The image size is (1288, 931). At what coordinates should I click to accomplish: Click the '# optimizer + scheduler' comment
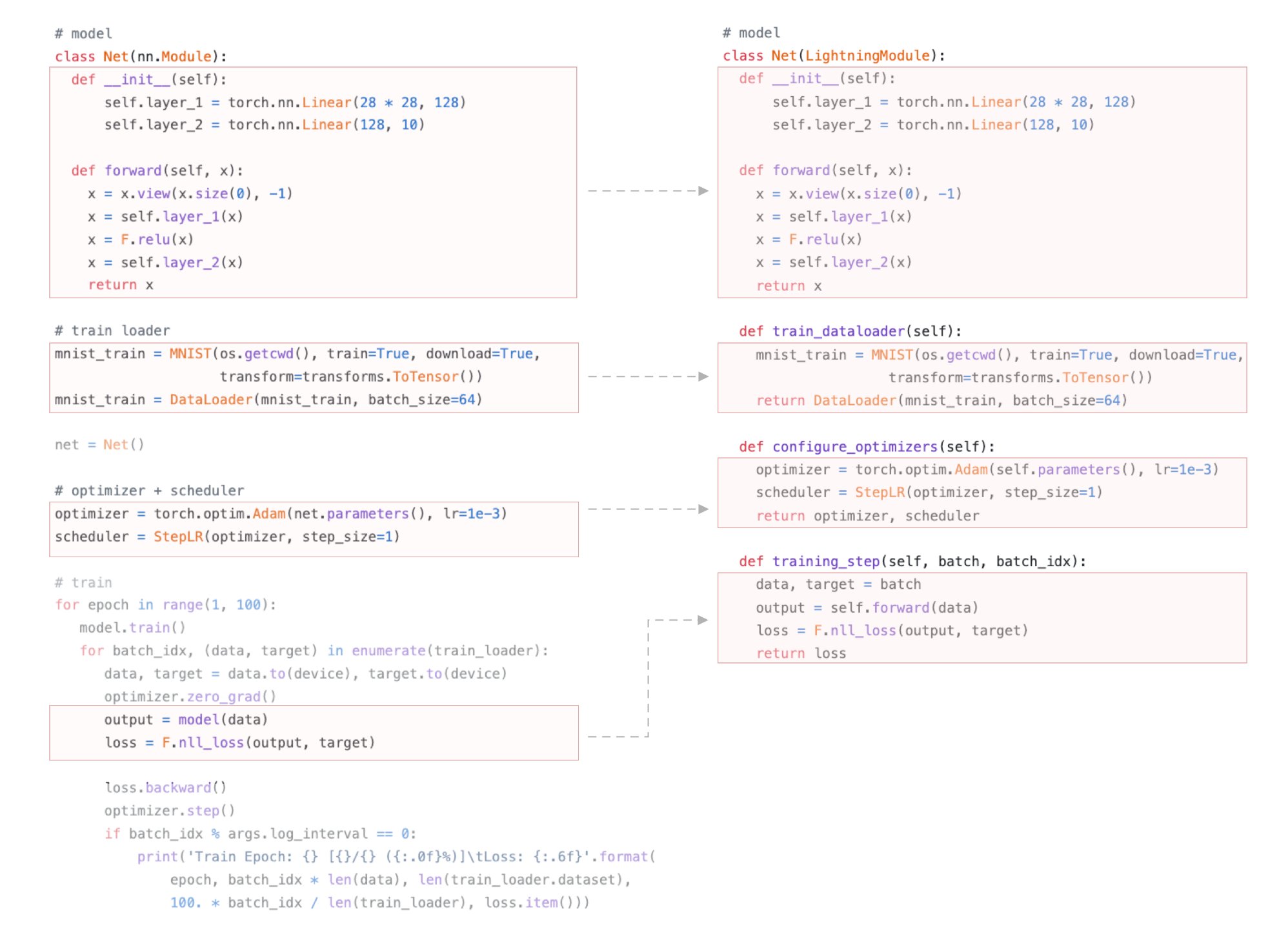coord(149,491)
